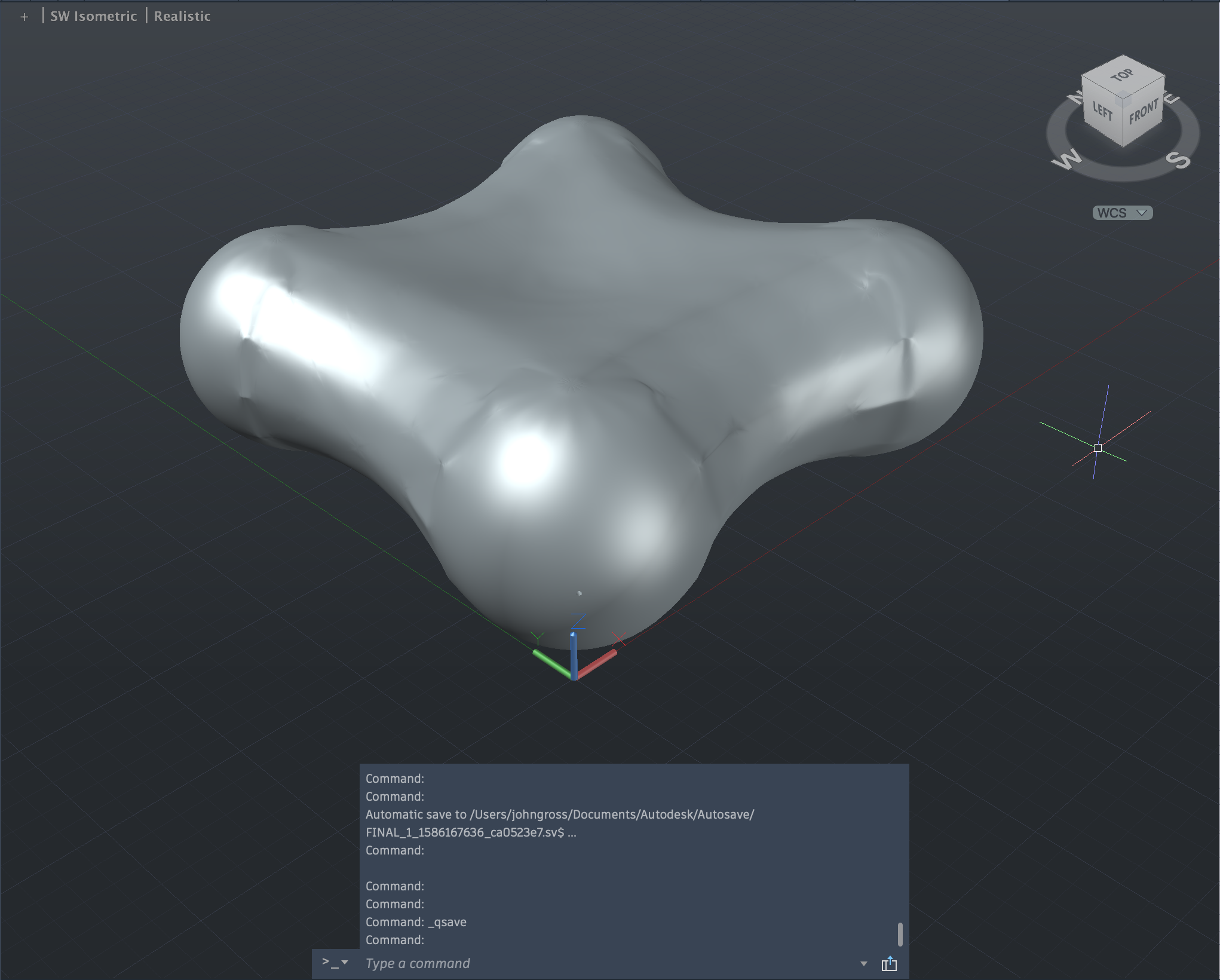Open the WCS coordinate system dropdown

click(x=1122, y=213)
